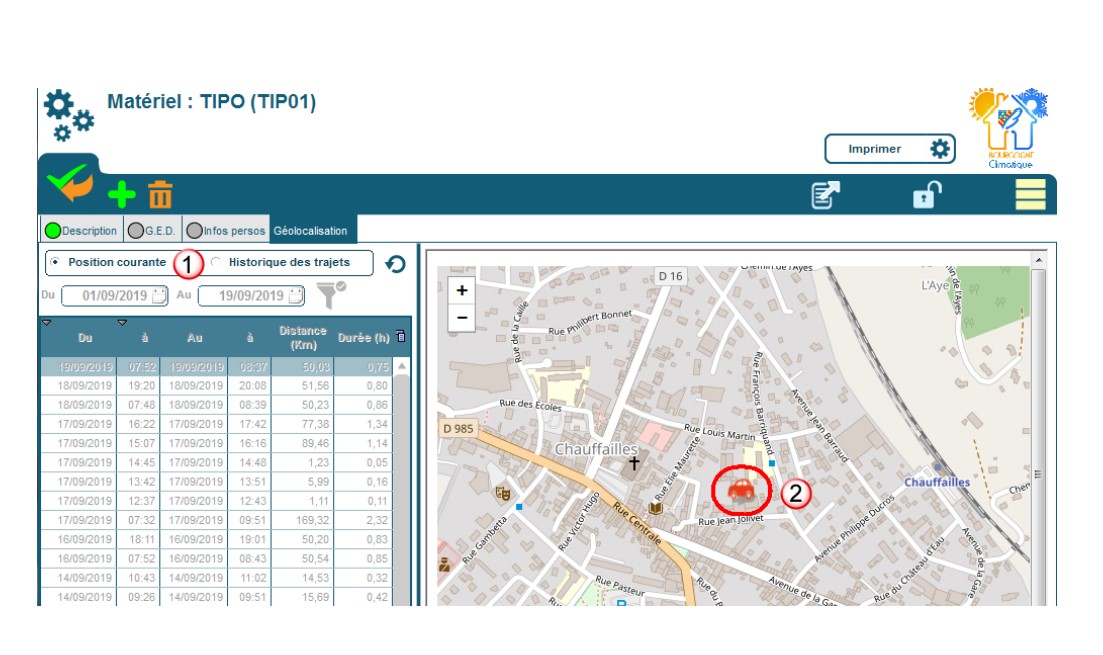This screenshot has height=655, width=1103.
Task: Select trip row with distance 50,54
Action: point(217,558)
